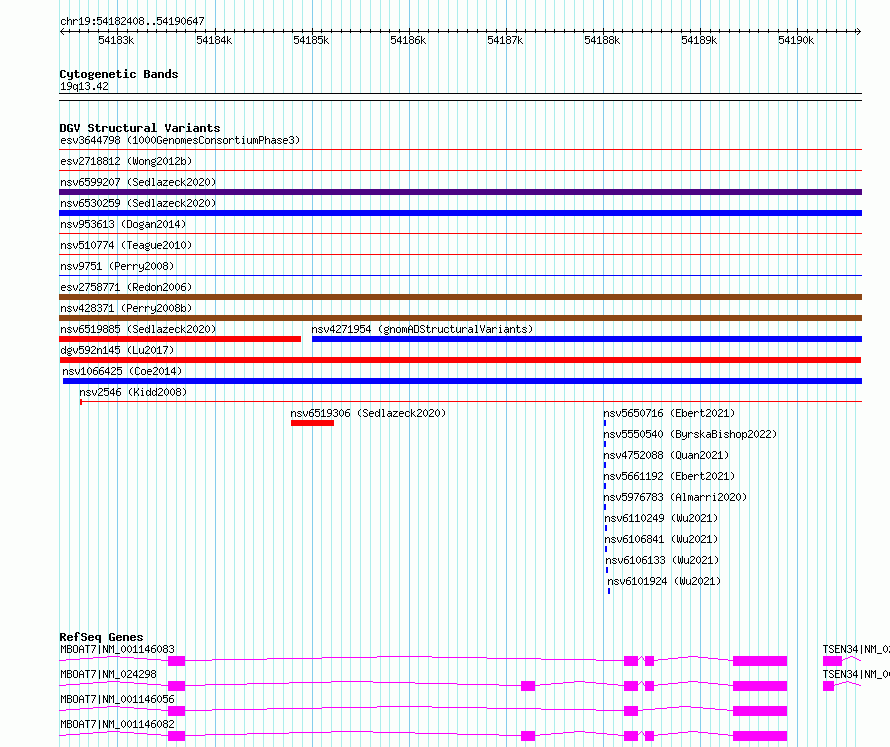Click nsv5976783 (Almarri2020) label
890x747 pixels.
pos(675,497)
